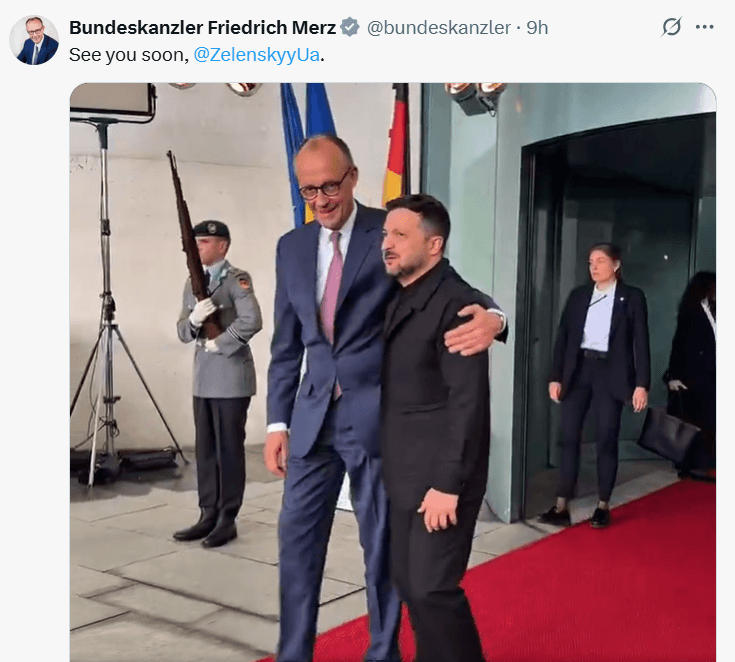This screenshot has width=735, height=662.
Task: Click the German flag in the video
Action: coord(396,143)
